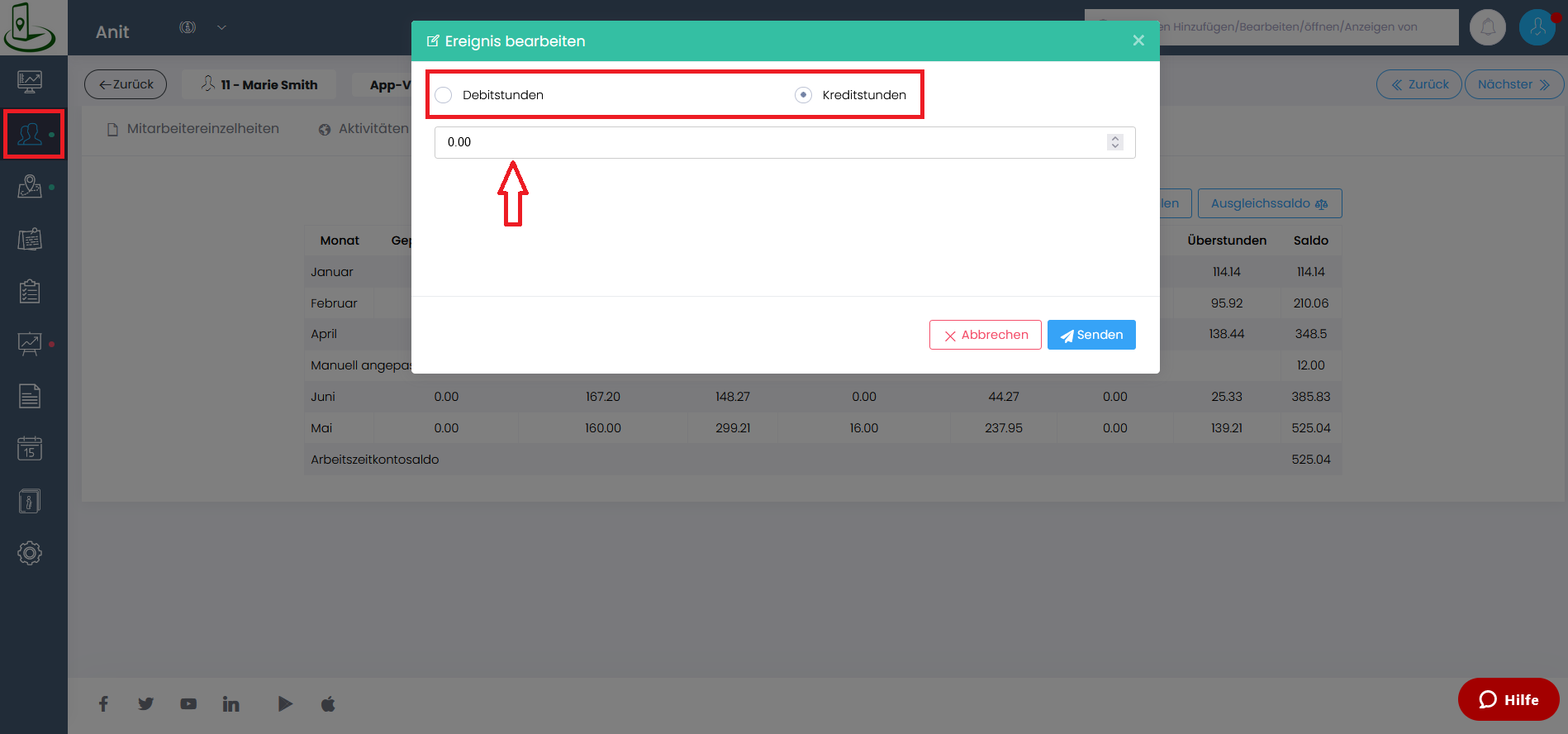Click the YouTube footer icon
Image resolution: width=1568 pixels, height=734 pixels.
(188, 704)
